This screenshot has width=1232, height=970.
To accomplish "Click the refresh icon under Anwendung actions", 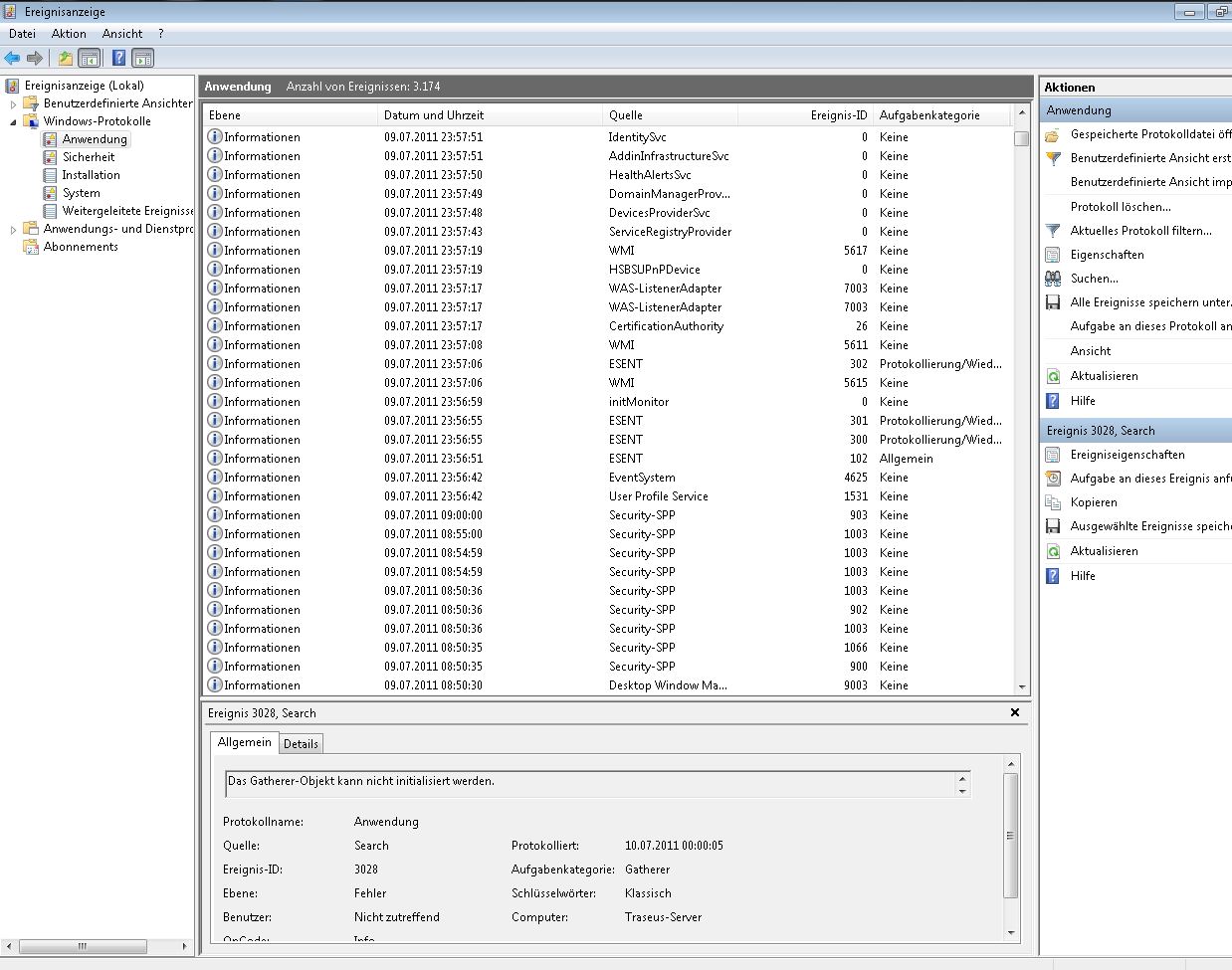I will (1053, 376).
